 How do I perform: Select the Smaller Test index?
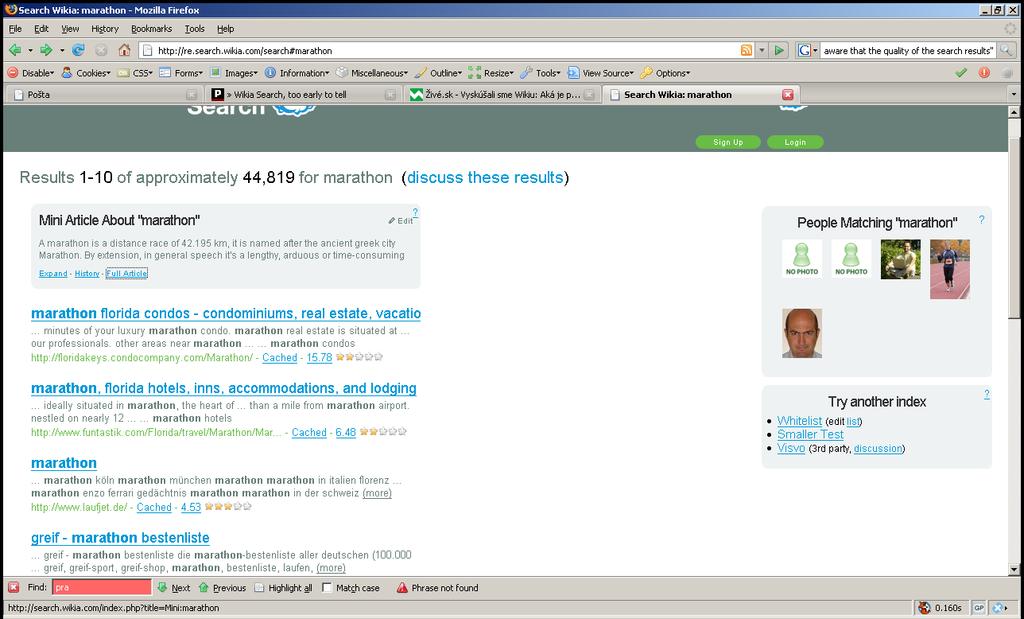tap(810, 434)
